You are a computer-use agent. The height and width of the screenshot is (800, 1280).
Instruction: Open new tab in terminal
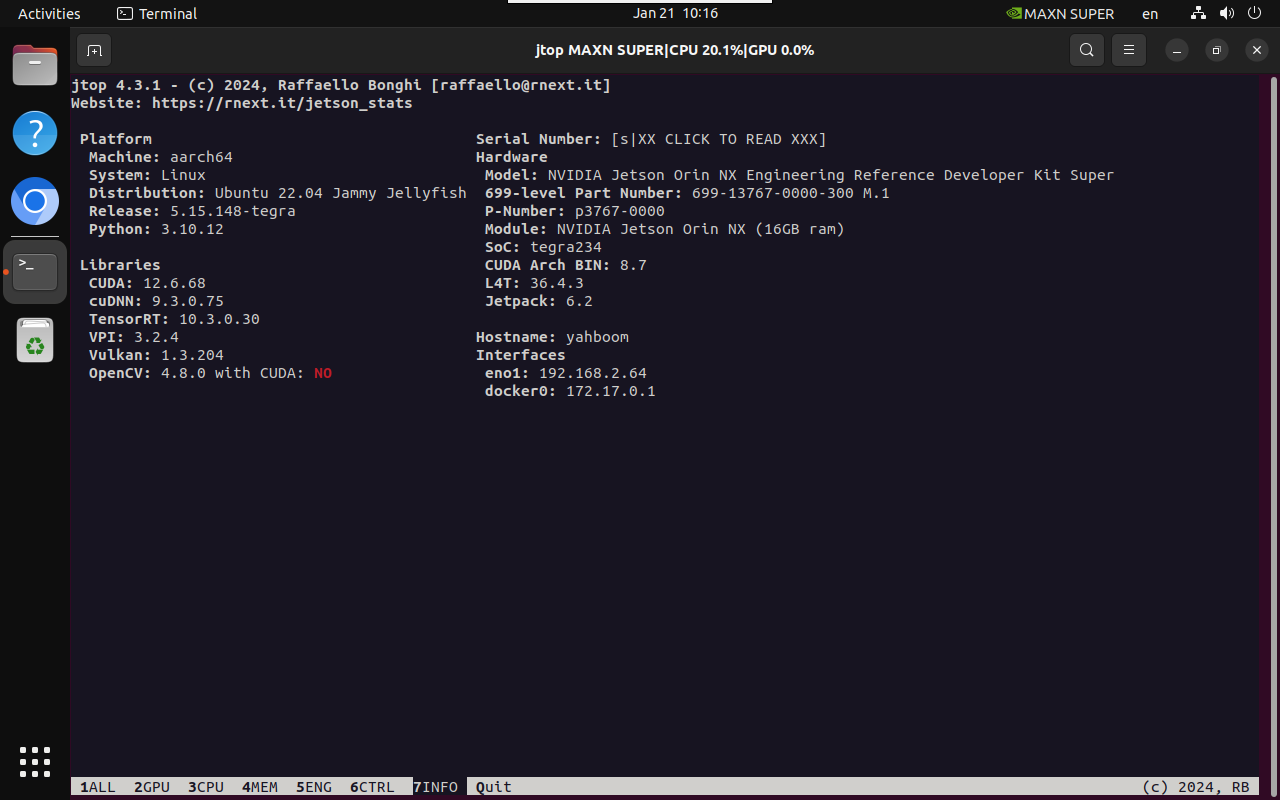pyautogui.click(x=94, y=50)
